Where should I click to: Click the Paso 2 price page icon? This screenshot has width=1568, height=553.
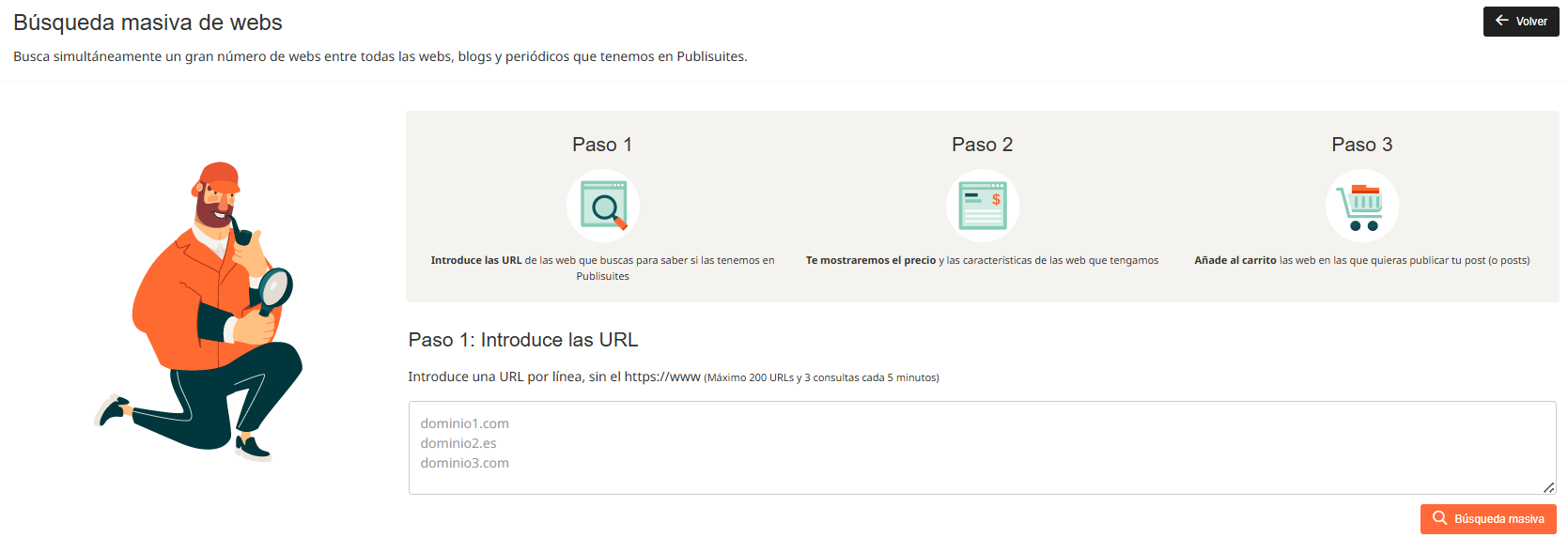[x=982, y=206]
